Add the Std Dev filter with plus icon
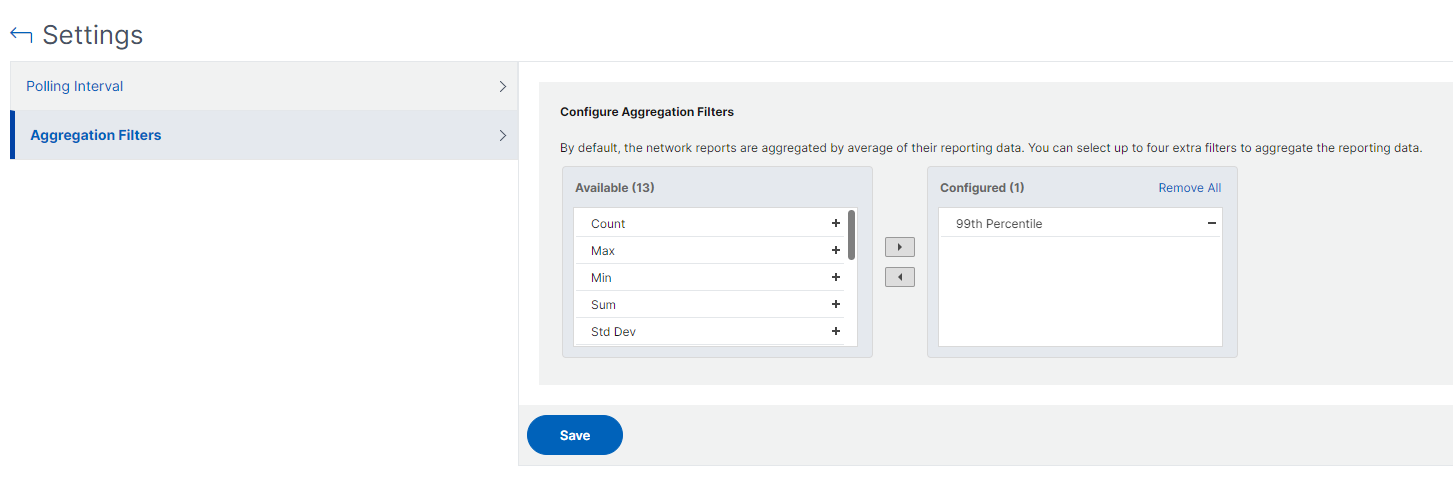This screenshot has width=1453, height=497. pos(835,332)
